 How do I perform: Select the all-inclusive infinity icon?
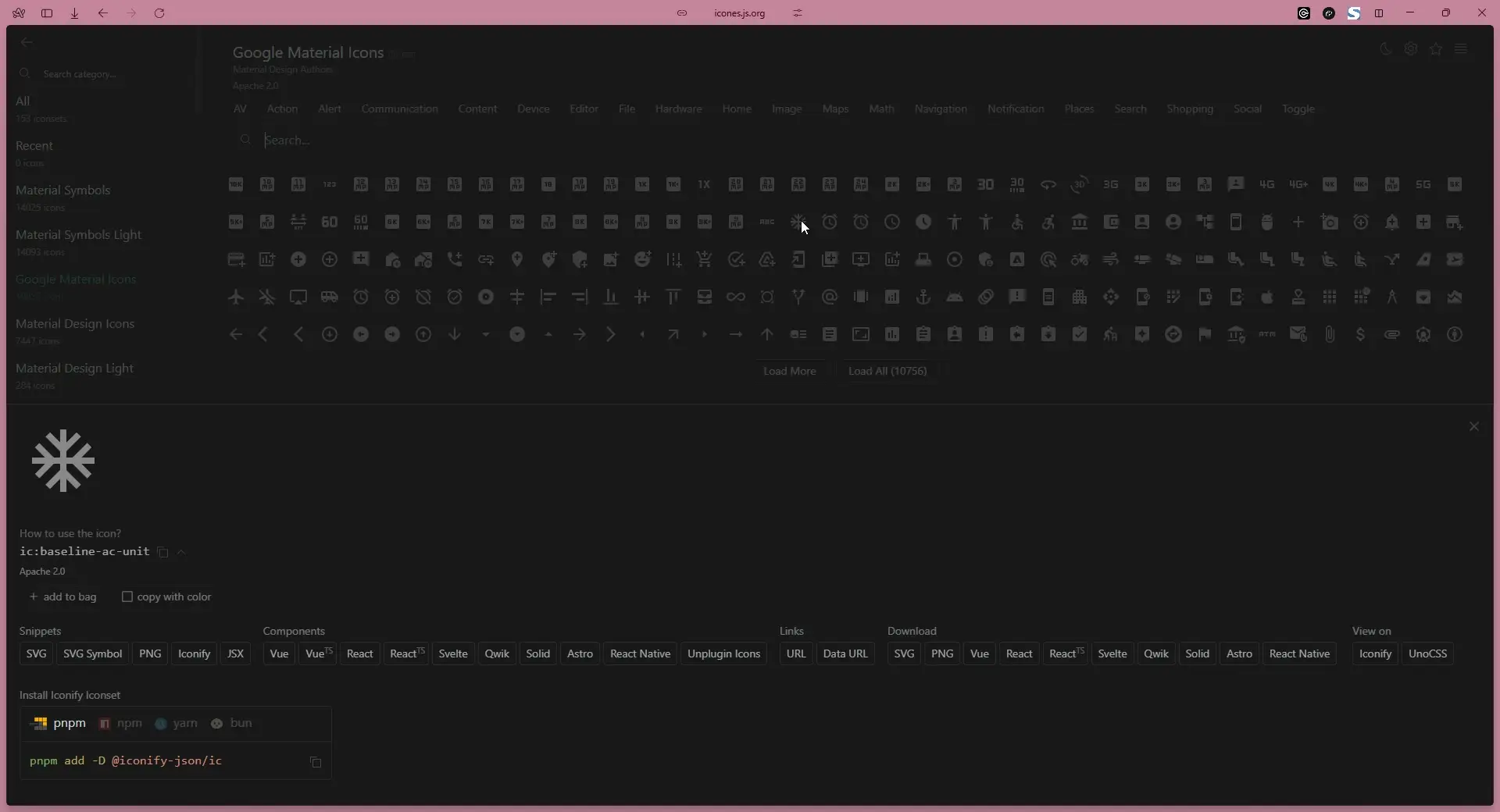click(735, 297)
